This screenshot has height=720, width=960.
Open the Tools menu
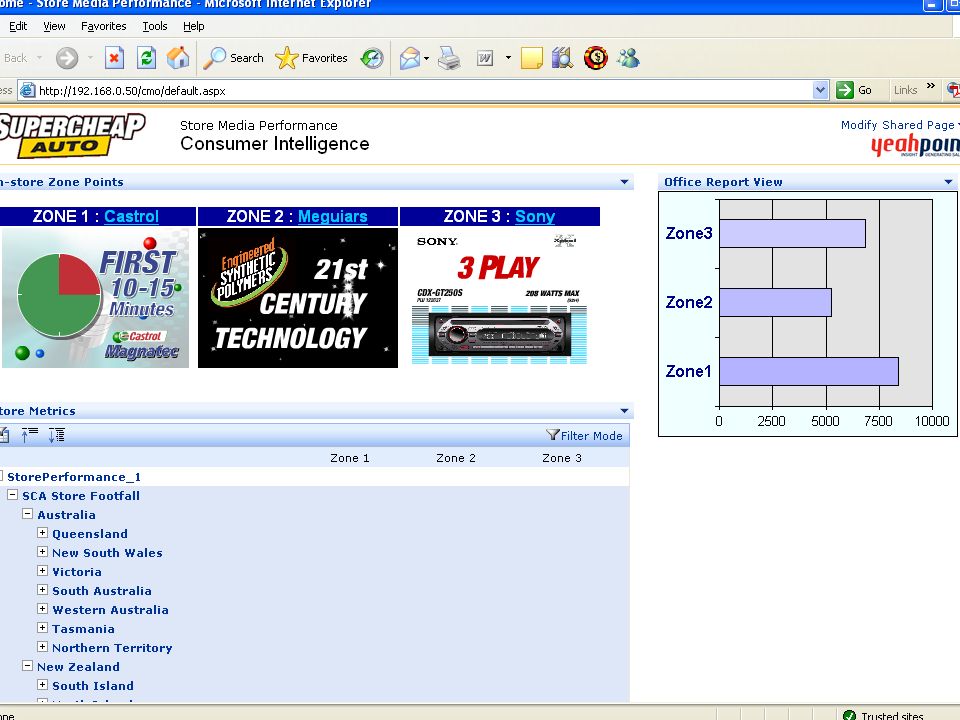pos(155,26)
